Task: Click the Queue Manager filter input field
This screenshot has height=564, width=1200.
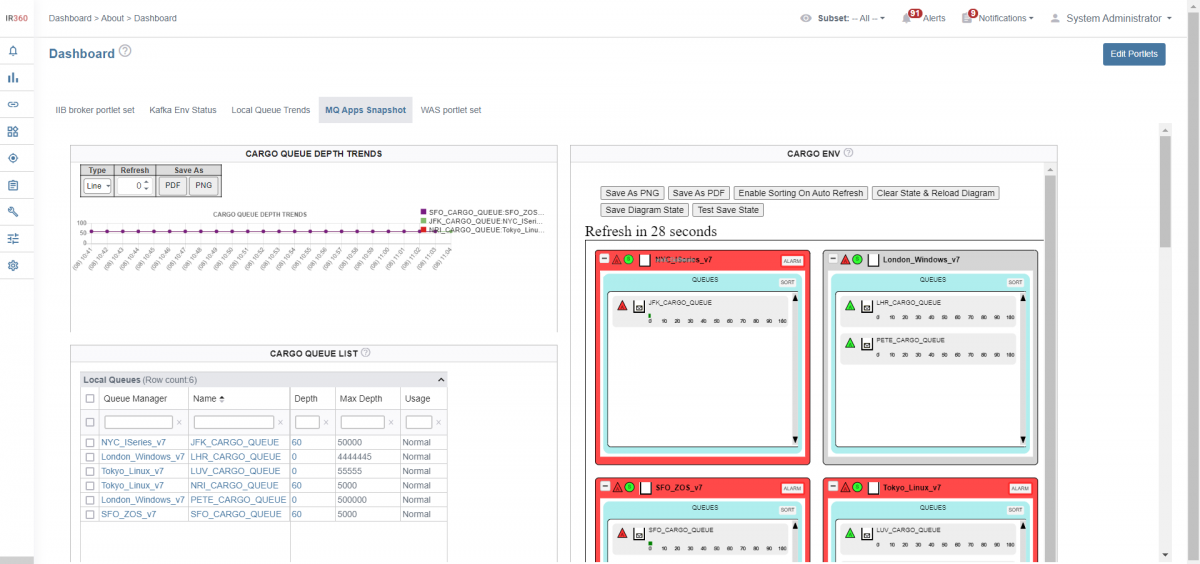Action: coord(138,423)
